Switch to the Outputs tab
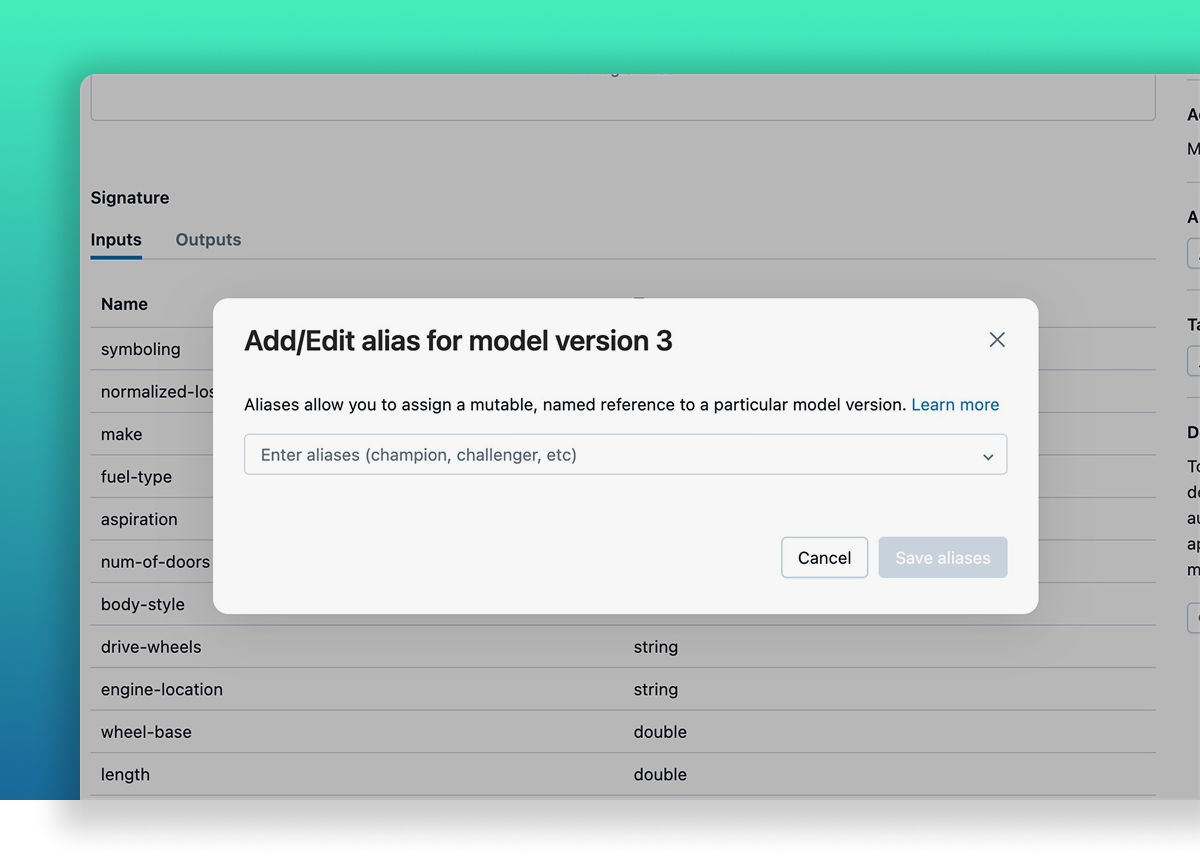 tap(208, 239)
